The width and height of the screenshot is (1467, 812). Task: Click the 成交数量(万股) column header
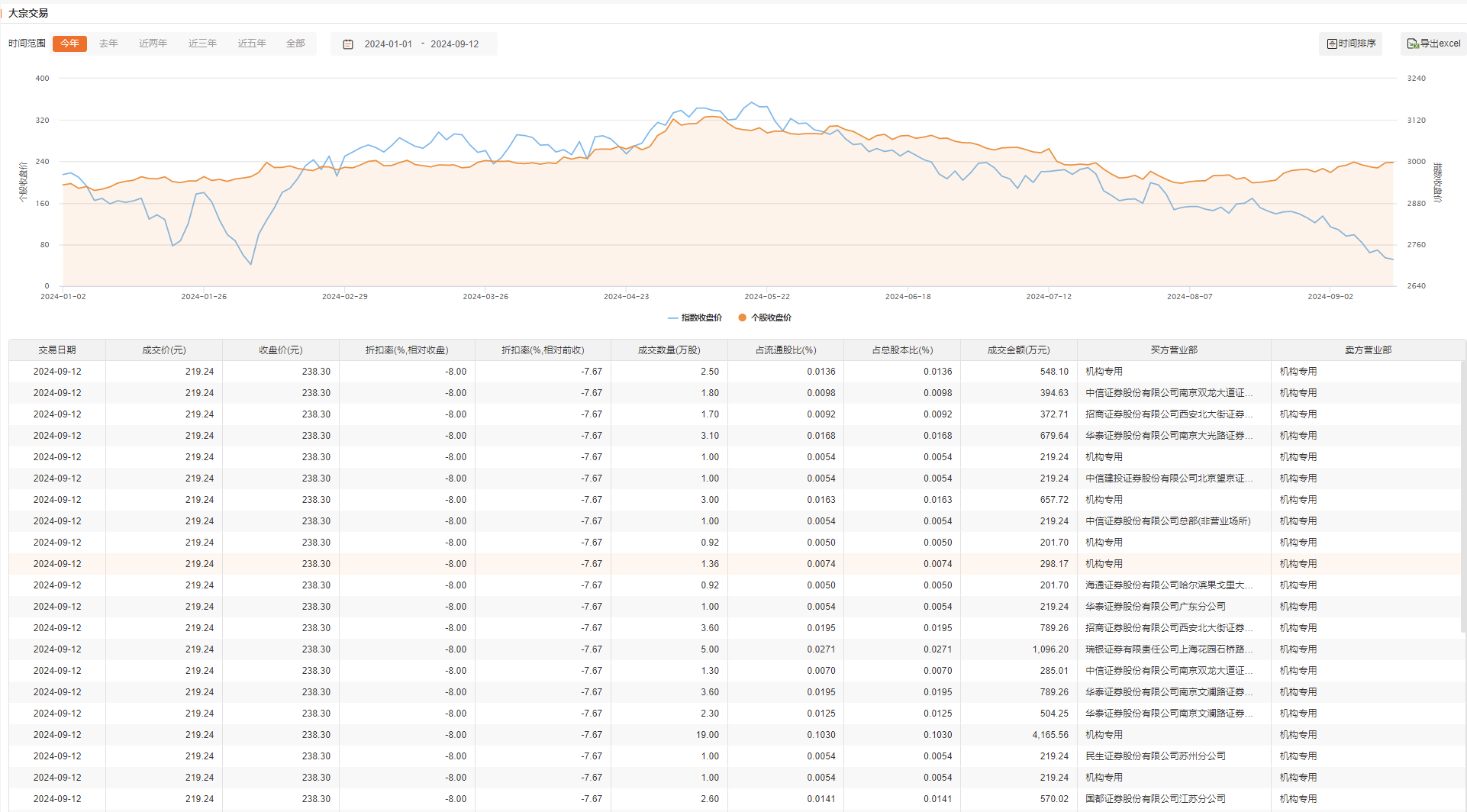669,350
